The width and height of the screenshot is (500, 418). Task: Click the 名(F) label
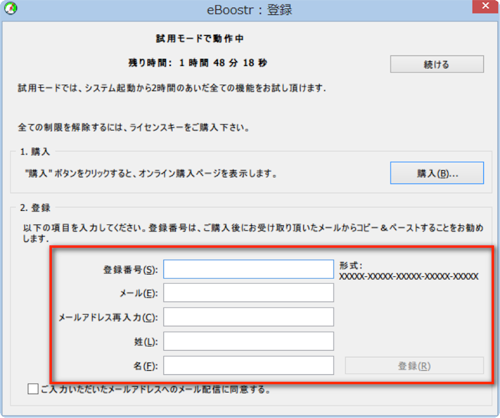click(146, 366)
